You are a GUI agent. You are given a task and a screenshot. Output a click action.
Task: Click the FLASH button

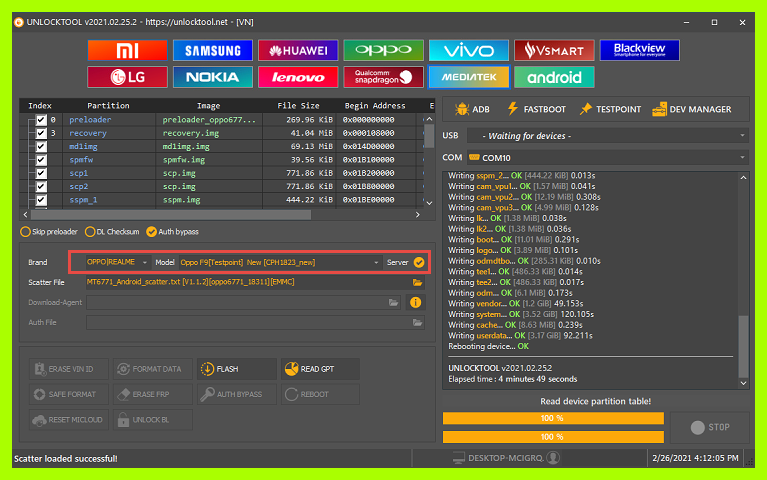point(237,369)
